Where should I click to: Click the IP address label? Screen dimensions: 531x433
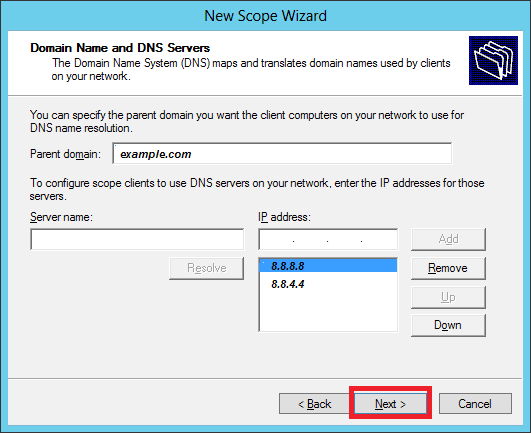point(284,217)
